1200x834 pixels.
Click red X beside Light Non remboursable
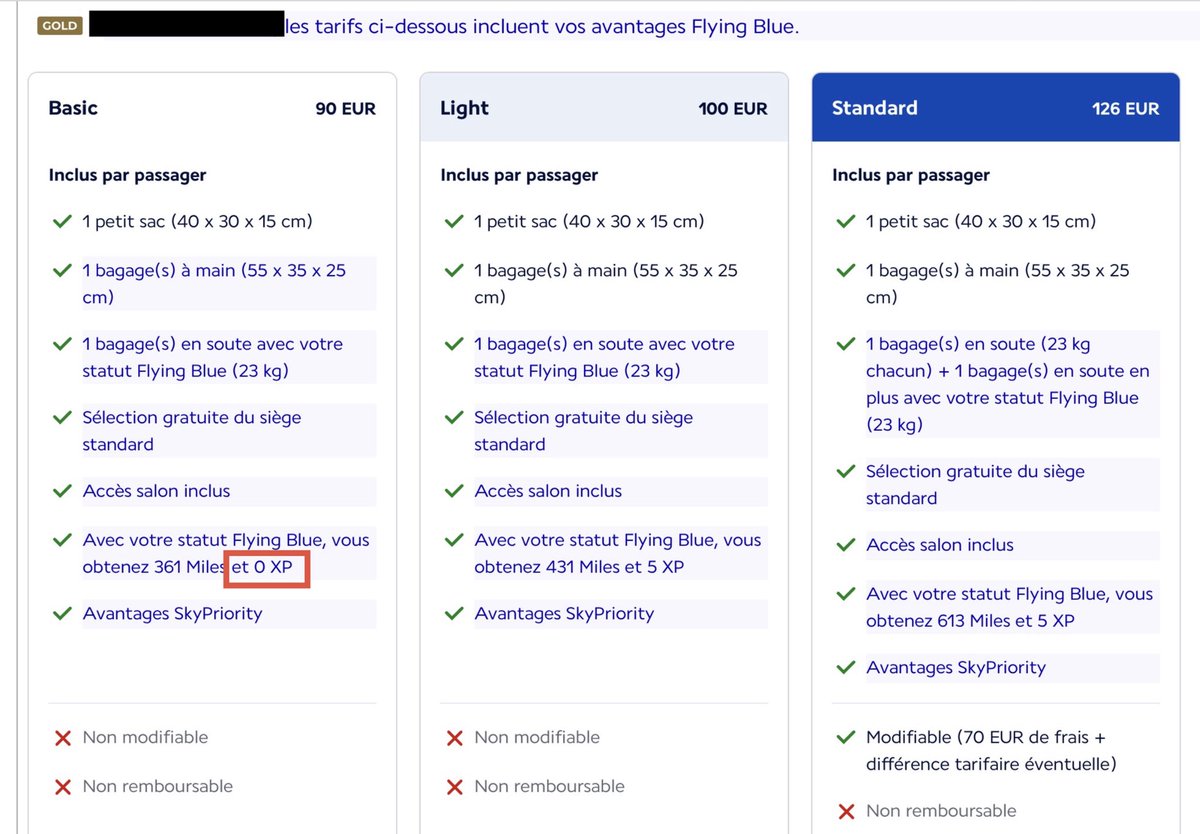tap(454, 787)
